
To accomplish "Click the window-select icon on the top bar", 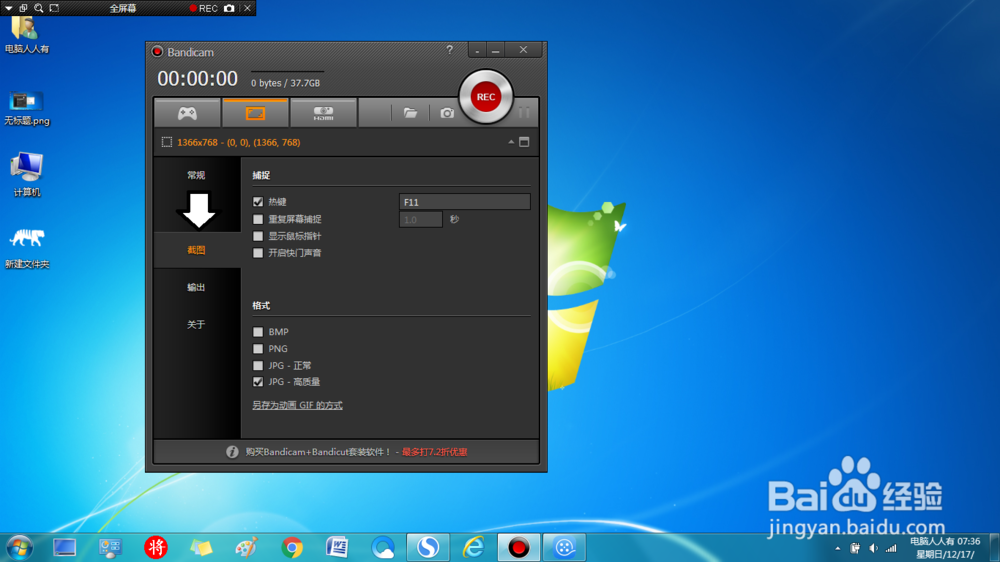I will [24, 8].
